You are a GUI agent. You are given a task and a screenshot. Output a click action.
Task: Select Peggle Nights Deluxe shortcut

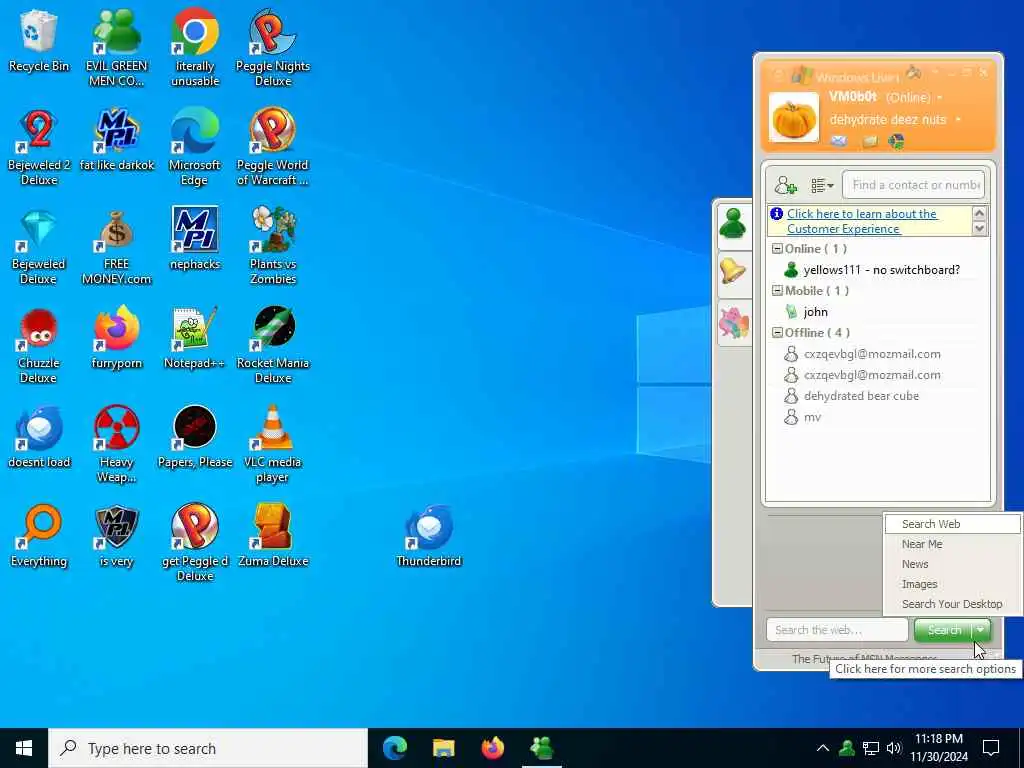[273, 48]
